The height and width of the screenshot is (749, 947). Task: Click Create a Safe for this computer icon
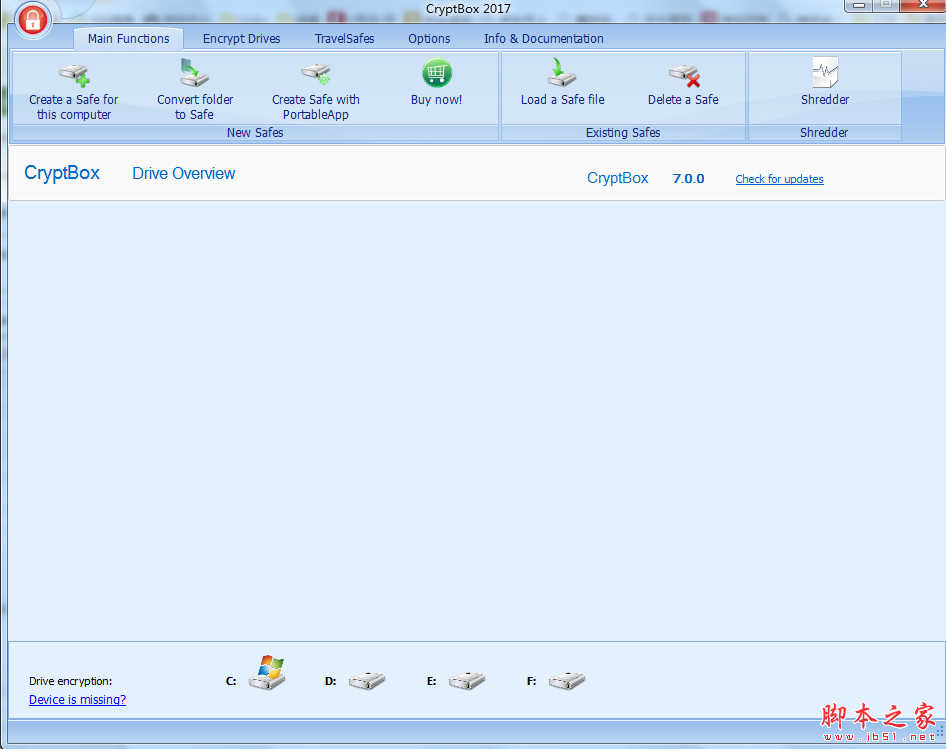[x=73, y=75]
